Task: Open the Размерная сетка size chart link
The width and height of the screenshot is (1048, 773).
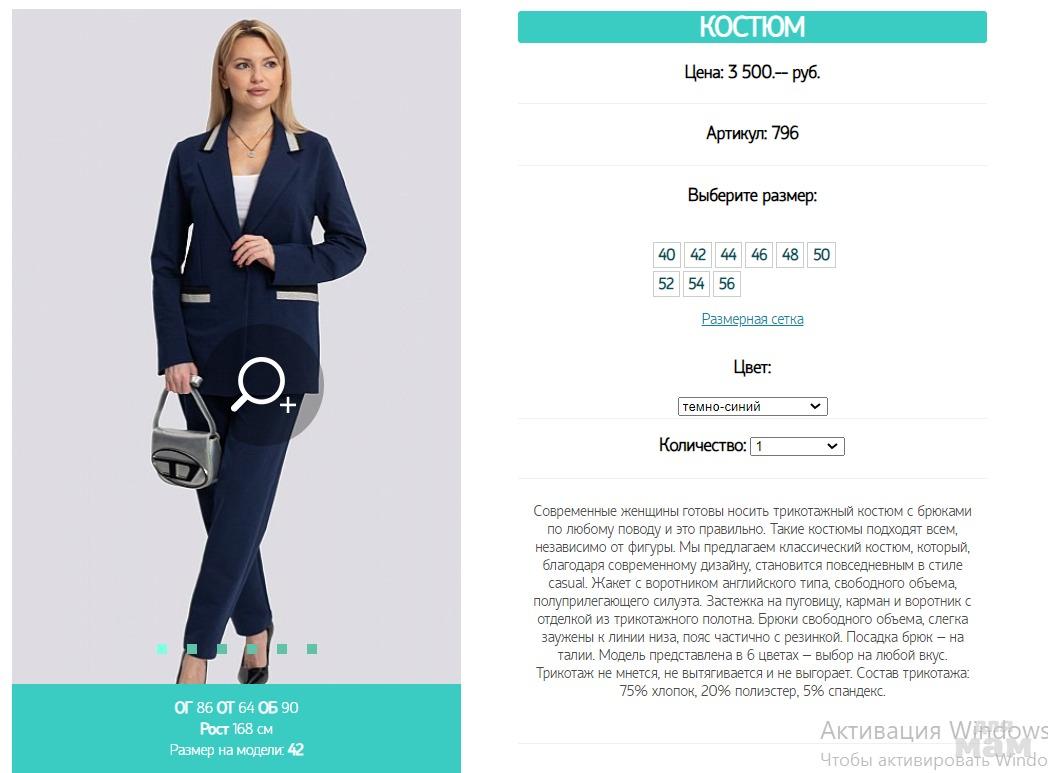Action: 753,319
